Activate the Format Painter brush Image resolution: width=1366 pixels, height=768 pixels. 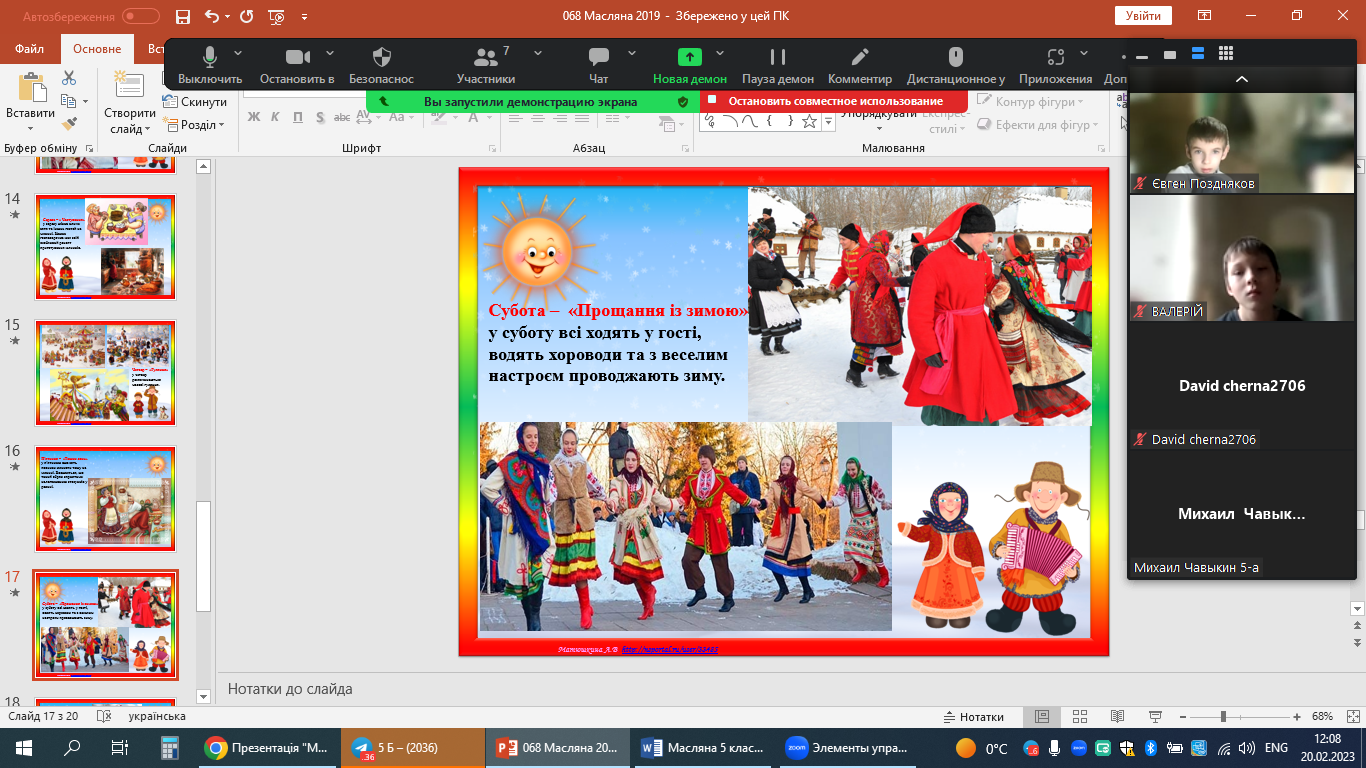(69, 124)
